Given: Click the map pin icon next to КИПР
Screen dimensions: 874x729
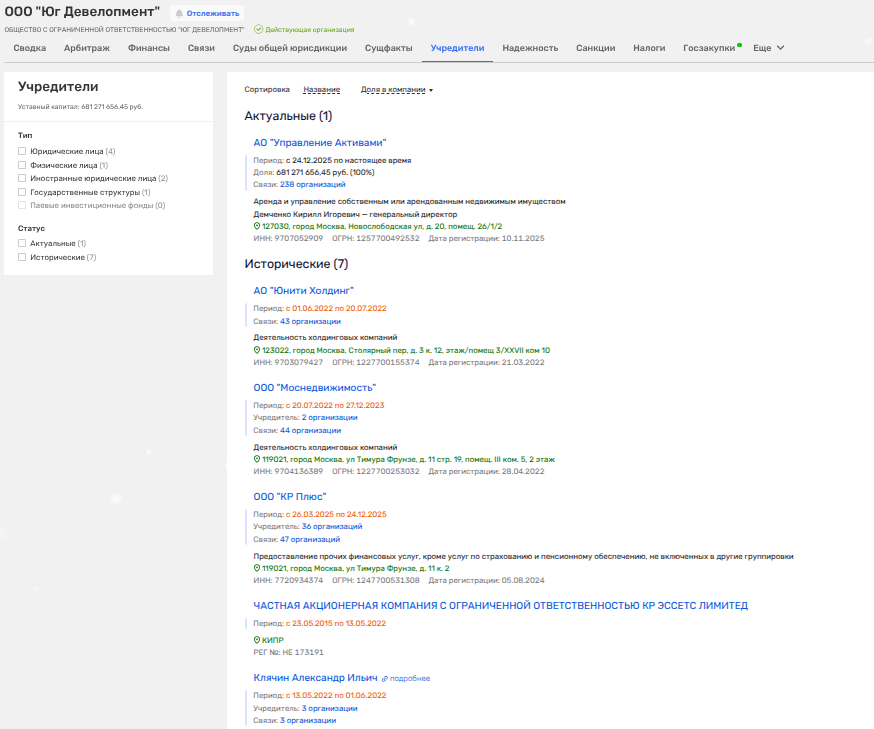Looking at the screenshot, I should 257,639.
